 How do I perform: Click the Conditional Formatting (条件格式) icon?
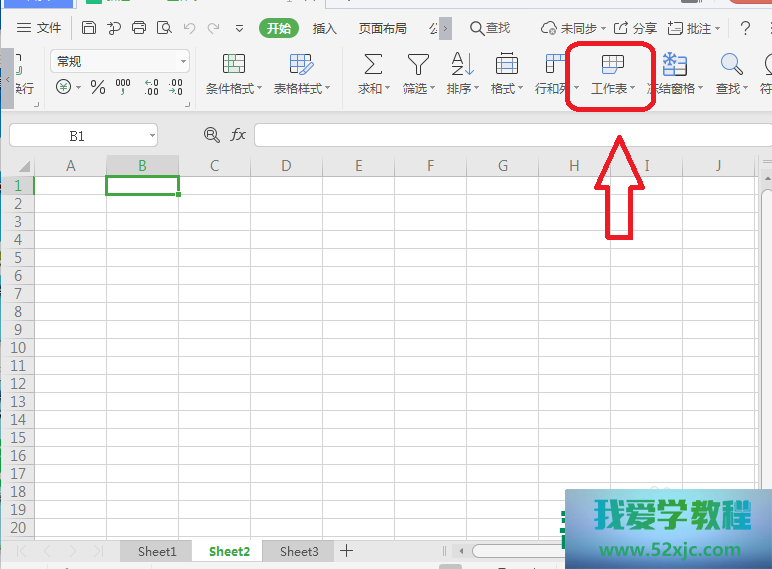tap(233, 66)
